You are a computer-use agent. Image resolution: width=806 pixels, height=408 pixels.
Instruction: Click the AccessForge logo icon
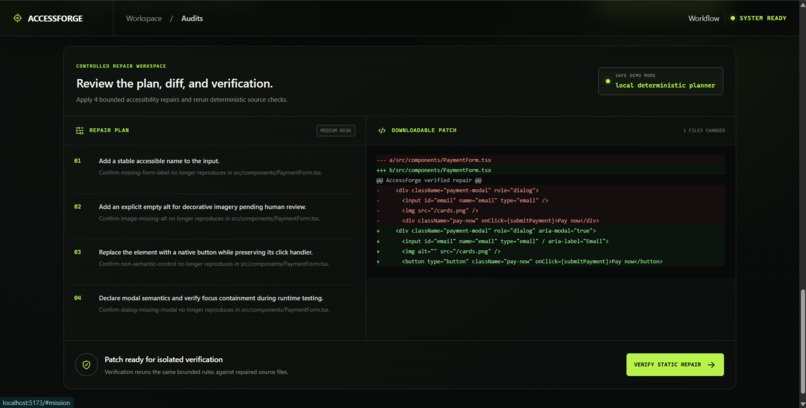(x=17, y=18)
